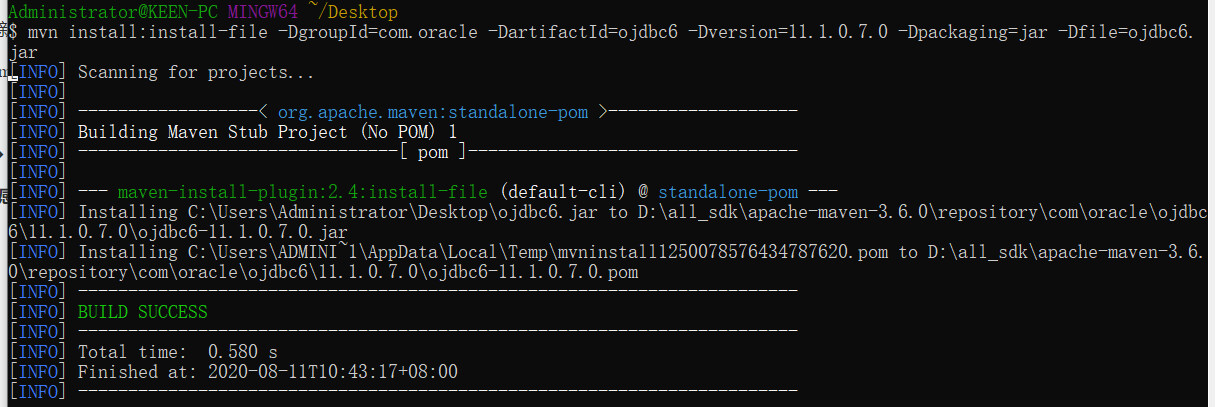Click the '-DartifactId=ojdbc6' argument
This screenshot has height=407, width=1215.
(x=585, y=32)
